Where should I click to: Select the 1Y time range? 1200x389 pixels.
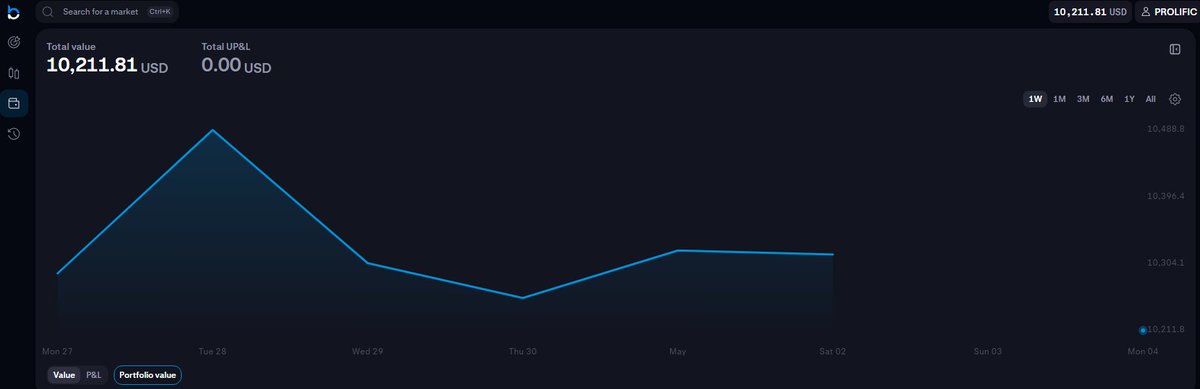coord(1129,99)
